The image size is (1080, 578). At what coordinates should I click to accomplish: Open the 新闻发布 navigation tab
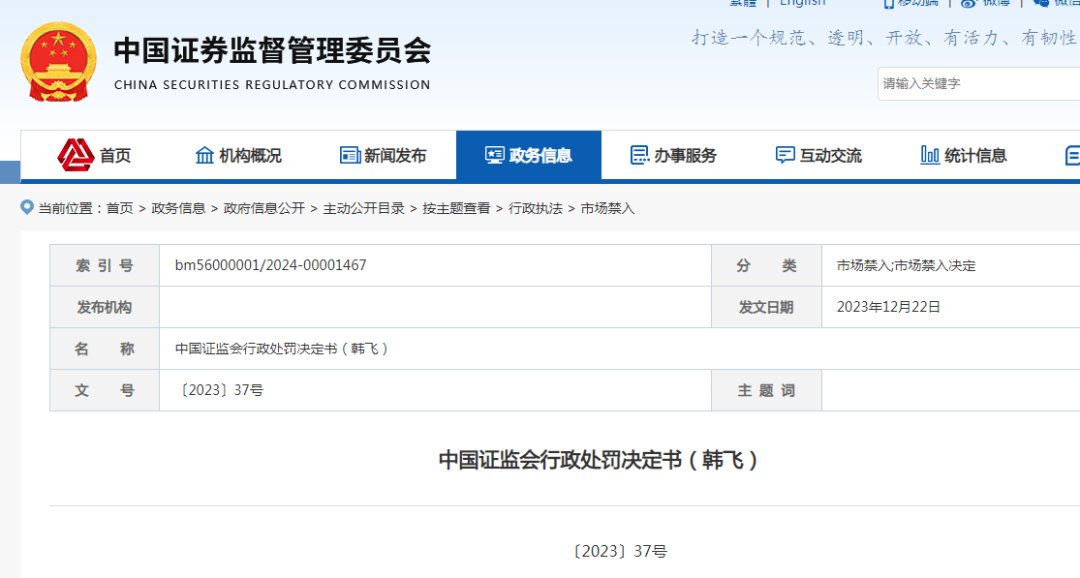(x=384, y=156)
